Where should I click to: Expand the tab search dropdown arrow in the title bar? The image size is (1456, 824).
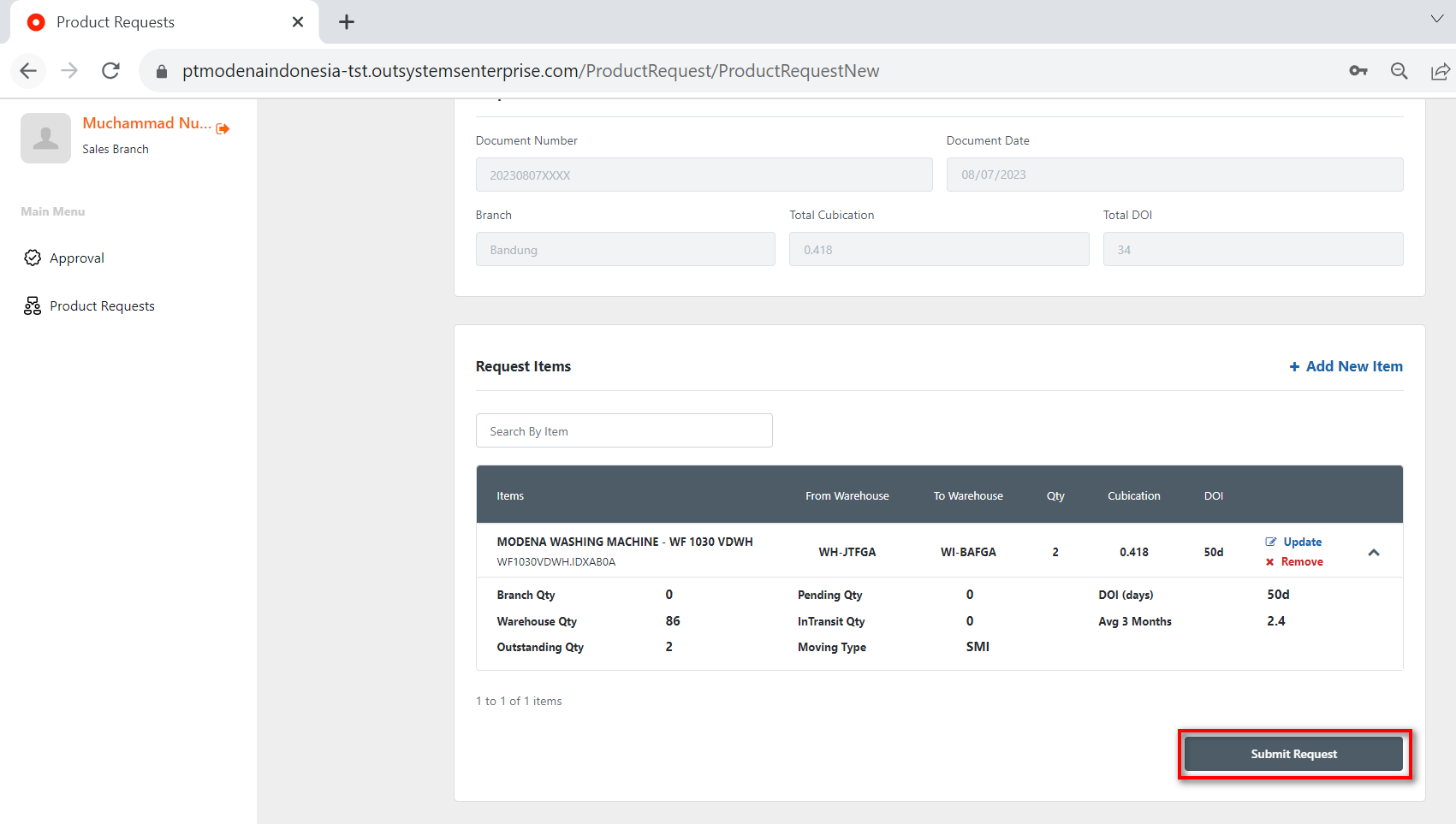(x=1436, y=19)
